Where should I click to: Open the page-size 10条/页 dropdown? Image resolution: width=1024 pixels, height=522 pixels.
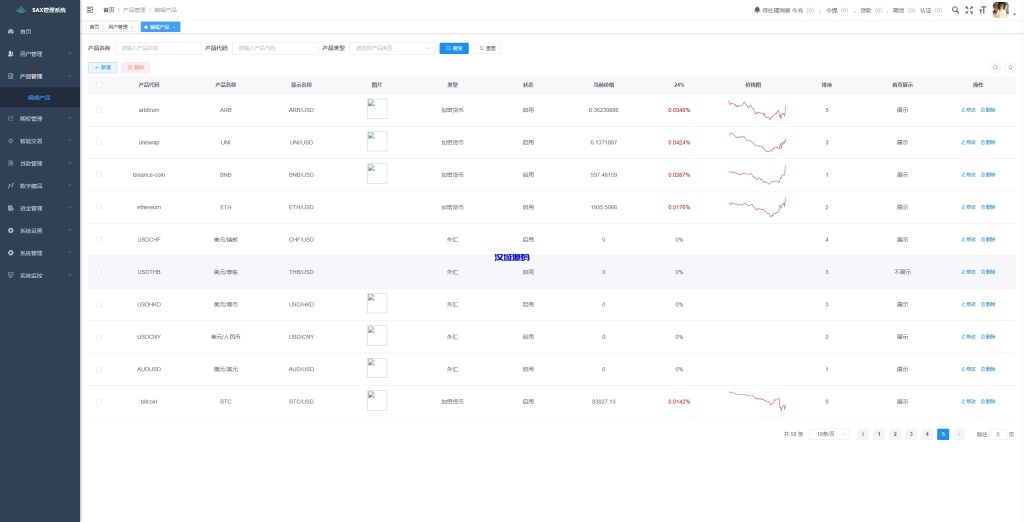click(x=830, y=434)
